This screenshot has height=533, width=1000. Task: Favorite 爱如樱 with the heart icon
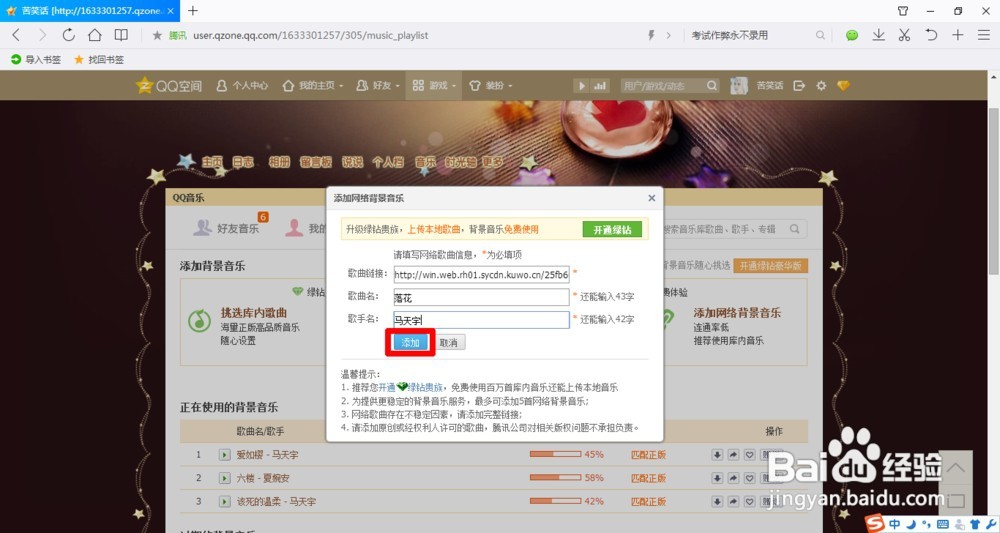[749, 455]
